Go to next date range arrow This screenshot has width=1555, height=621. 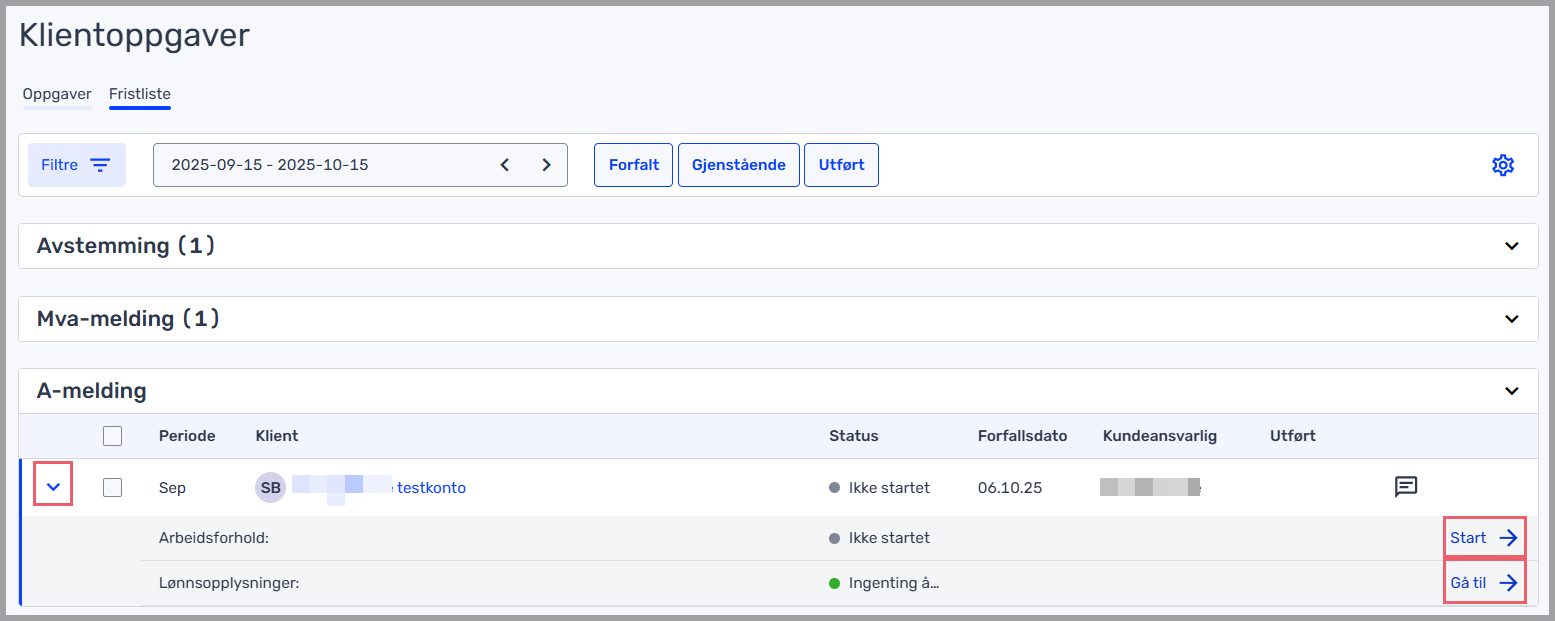546,165
